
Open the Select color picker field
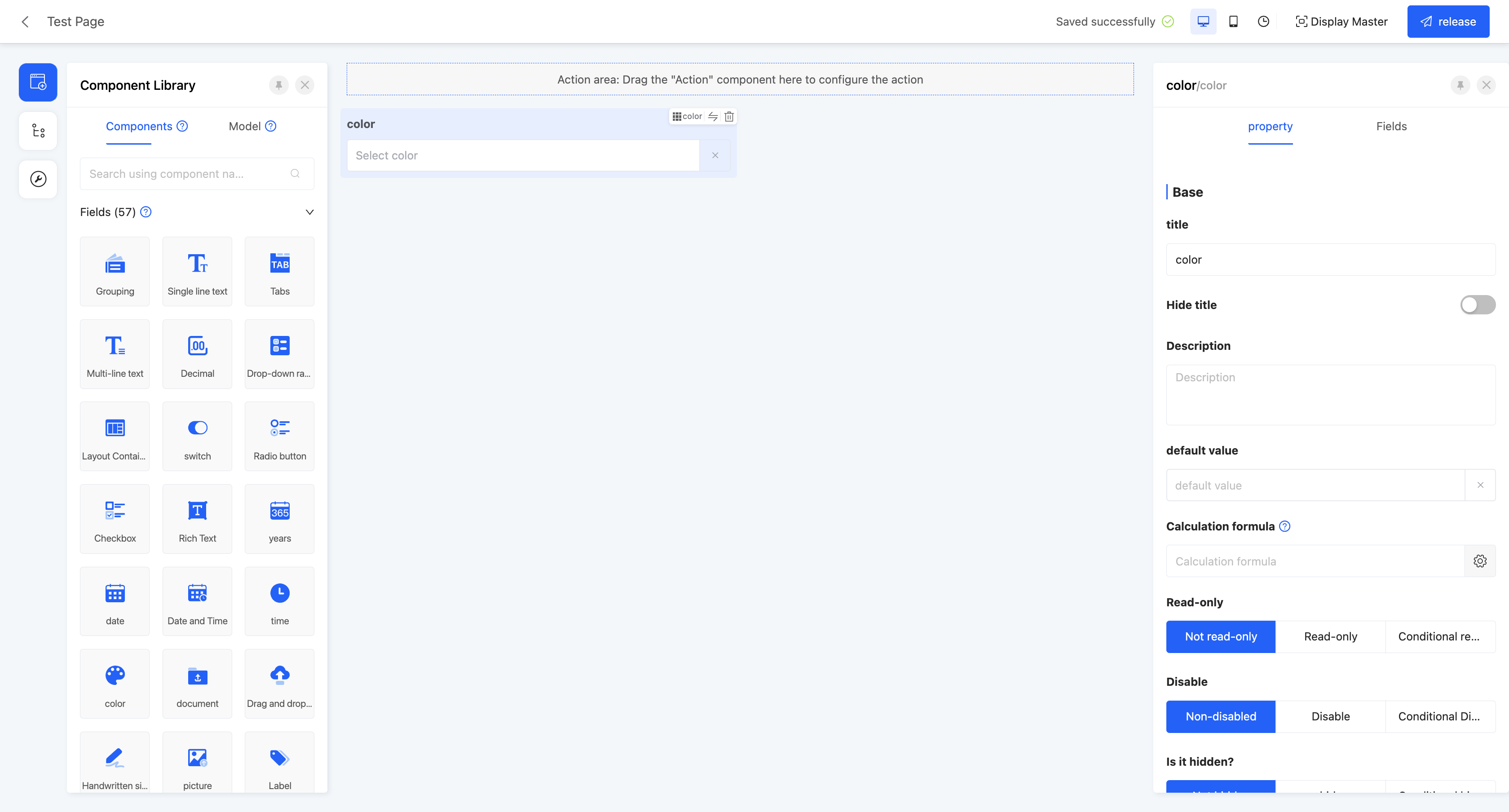pyautogui.click(x=522, y=155)
